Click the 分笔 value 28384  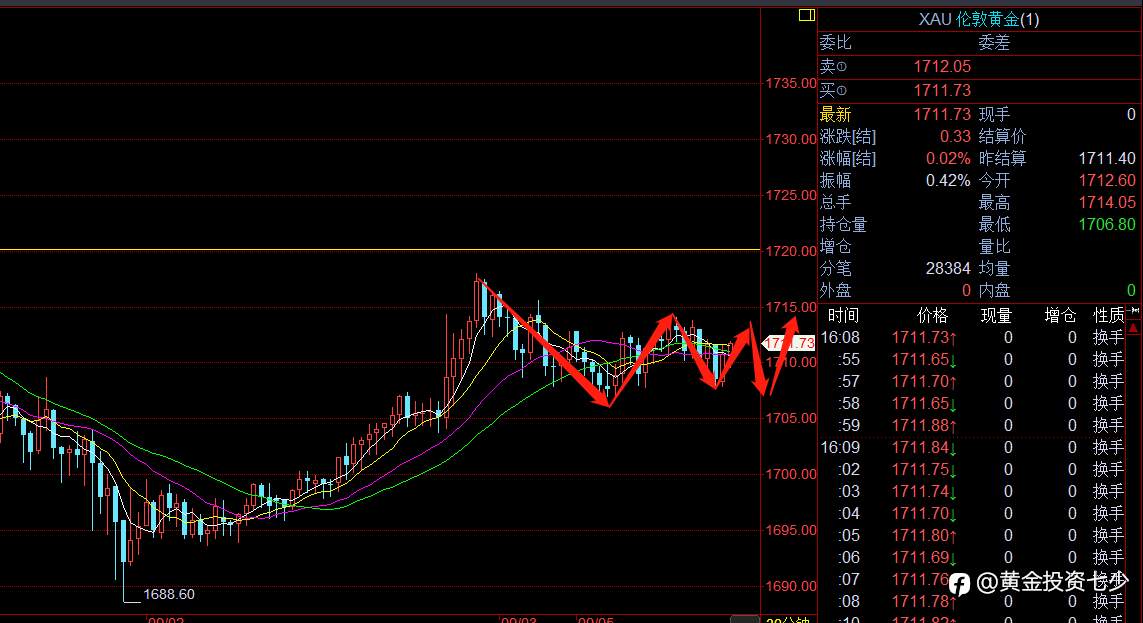tap(948, 268)
